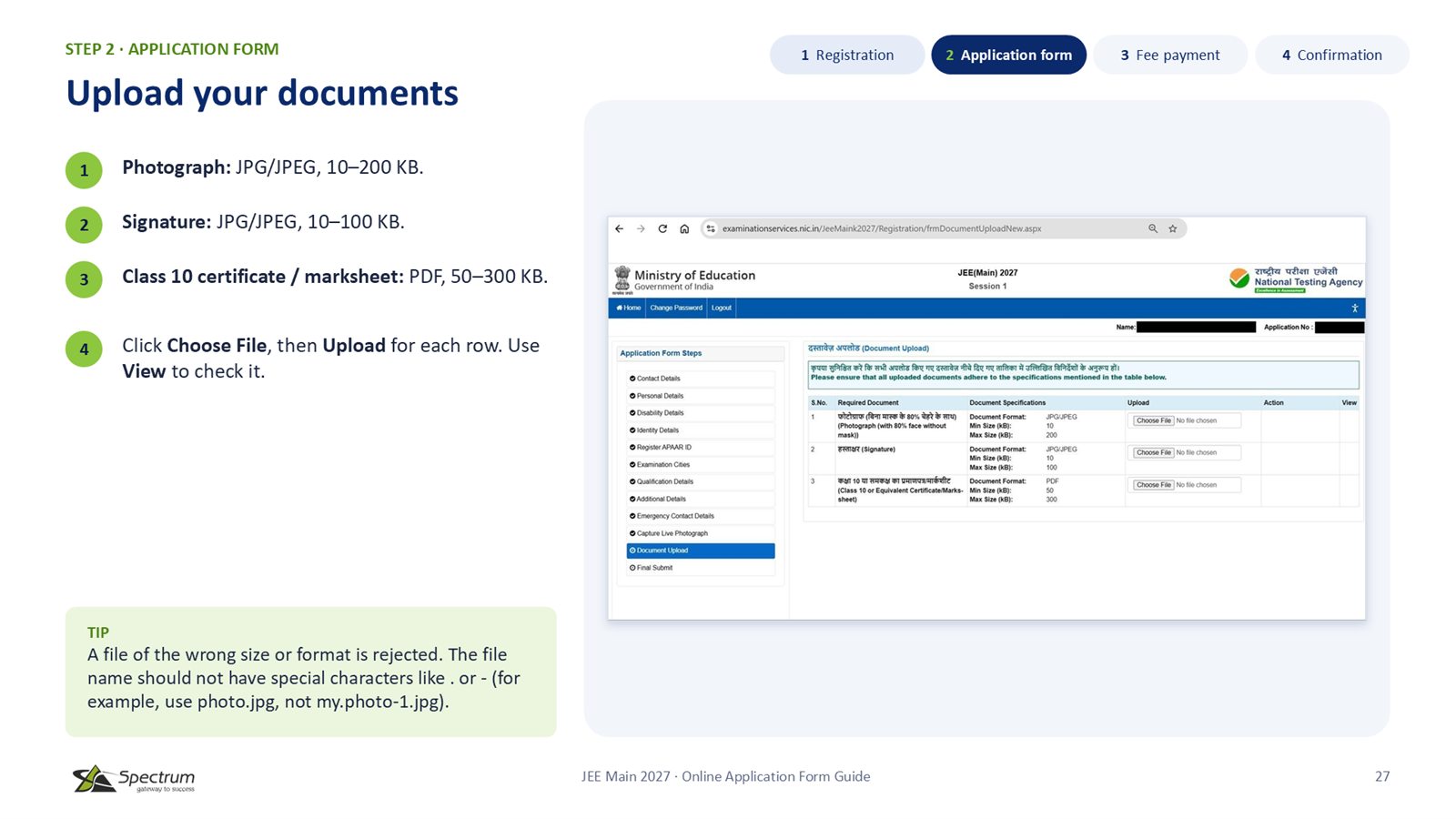1456x819 pixels.
Task: Open Capture Live Photograph step
Action: [x=701, y=533]
